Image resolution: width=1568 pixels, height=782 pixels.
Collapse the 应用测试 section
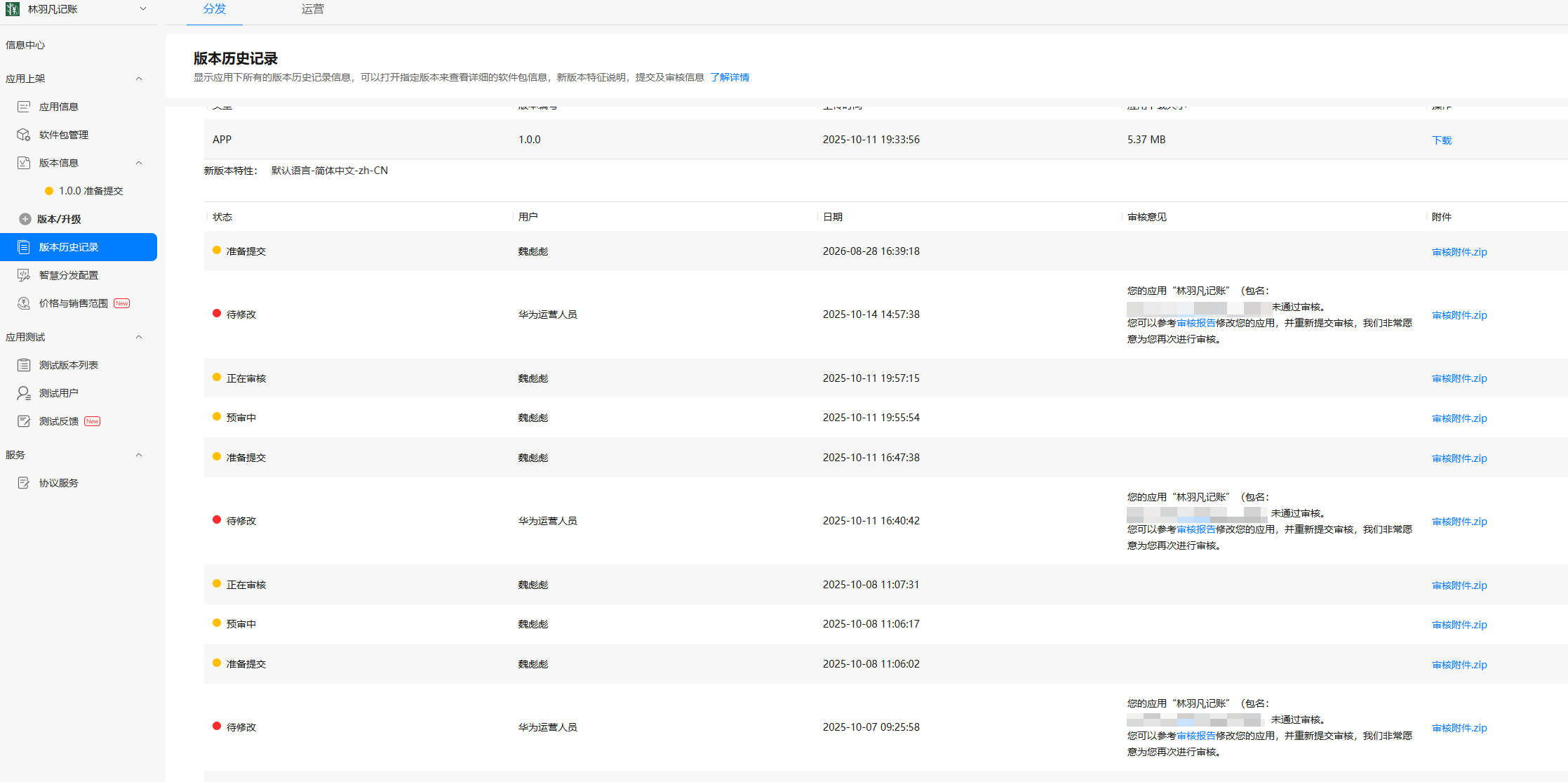click(139, 337)
